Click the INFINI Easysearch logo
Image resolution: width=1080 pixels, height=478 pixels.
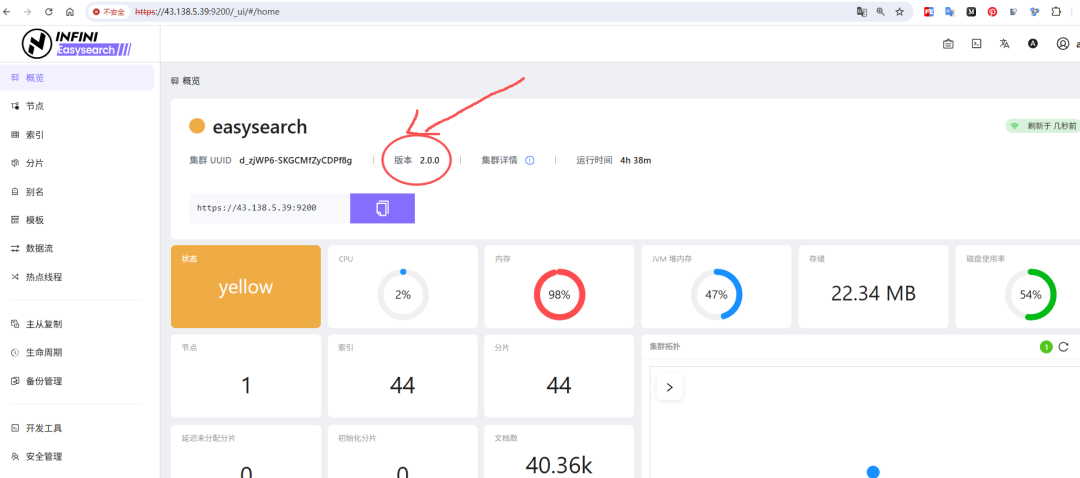(76, 43)
